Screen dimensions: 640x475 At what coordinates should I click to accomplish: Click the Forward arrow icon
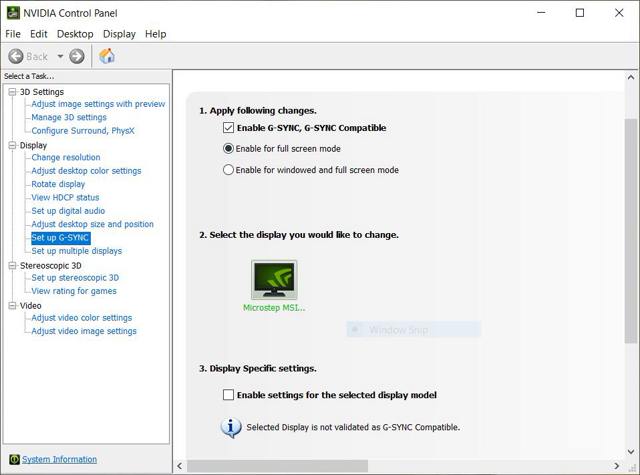pos(77,56)
